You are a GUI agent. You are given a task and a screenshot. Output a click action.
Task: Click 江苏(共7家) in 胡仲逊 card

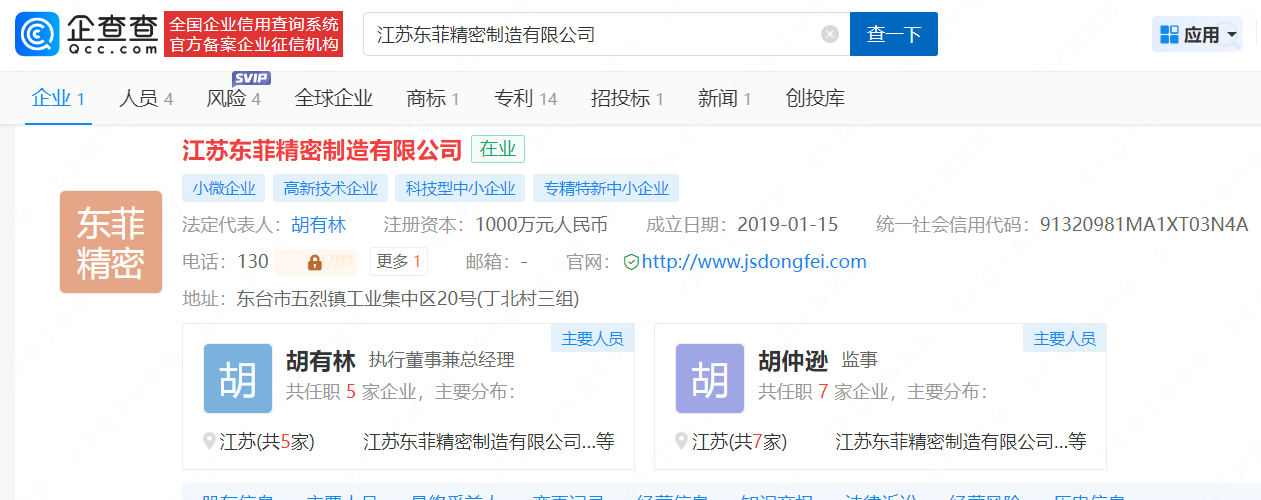coord(739,441)
